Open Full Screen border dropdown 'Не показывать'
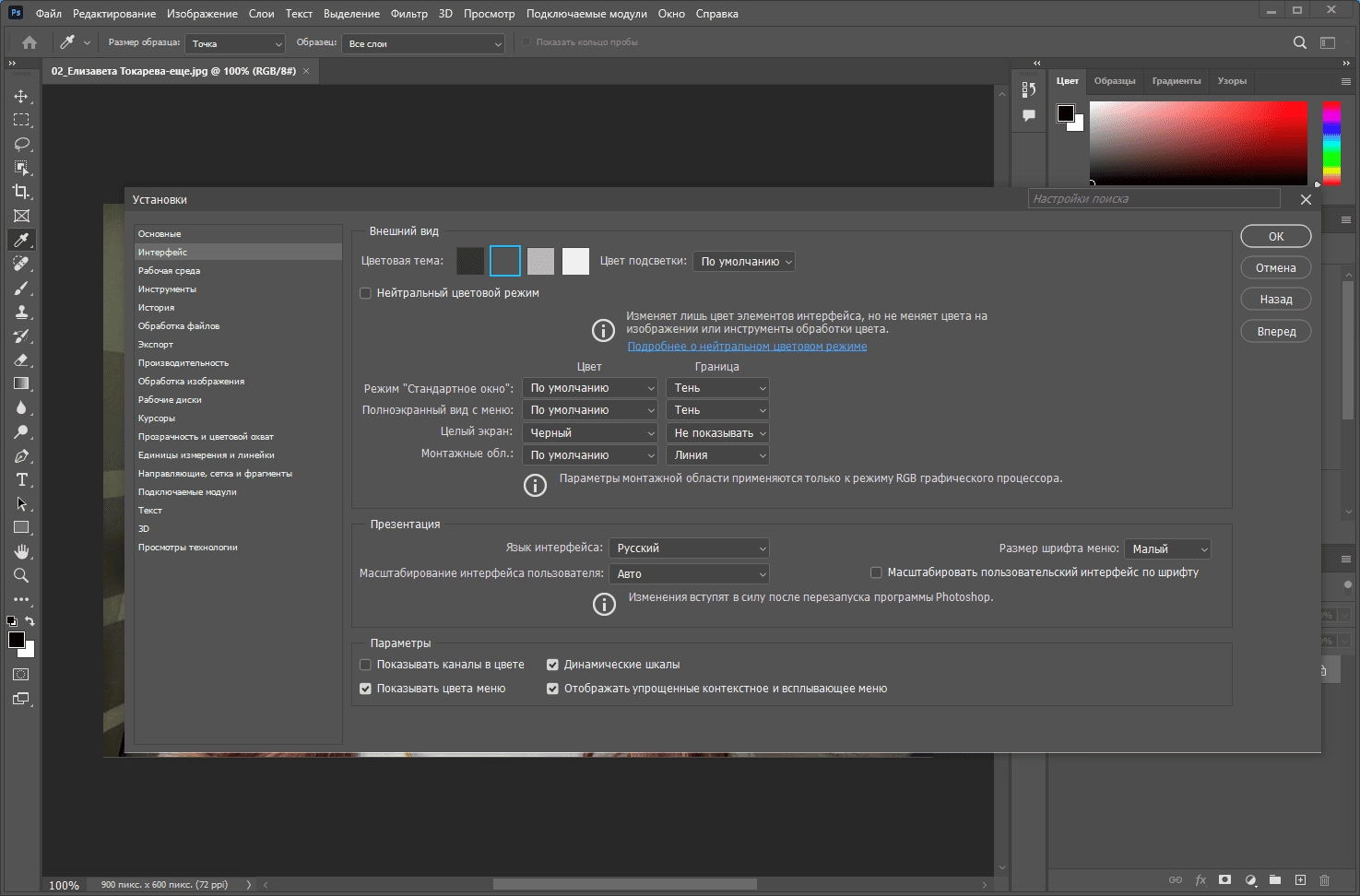 (x=717, y=433)
